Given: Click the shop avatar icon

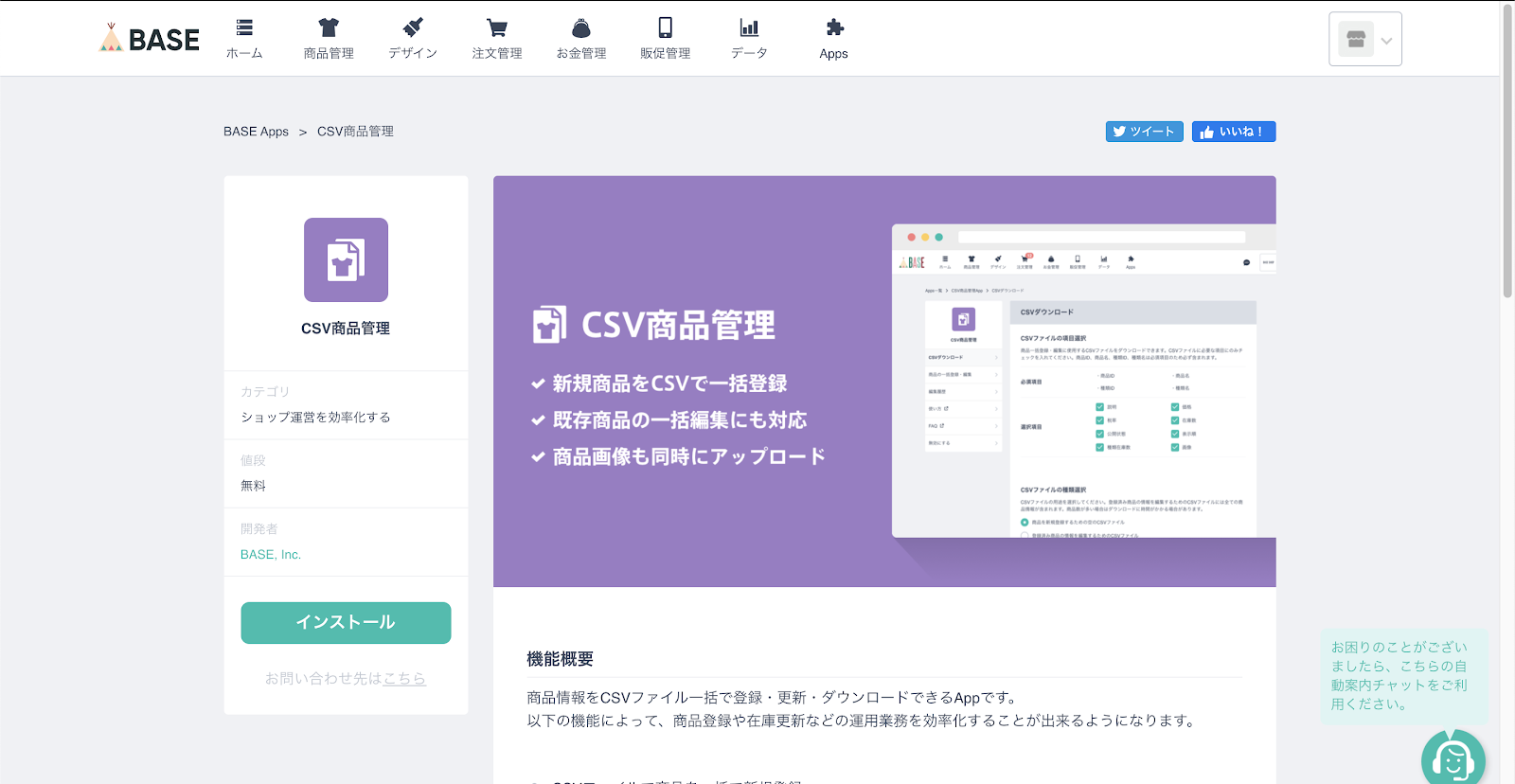Looking at the screenshot, I should click(1355, 40).
